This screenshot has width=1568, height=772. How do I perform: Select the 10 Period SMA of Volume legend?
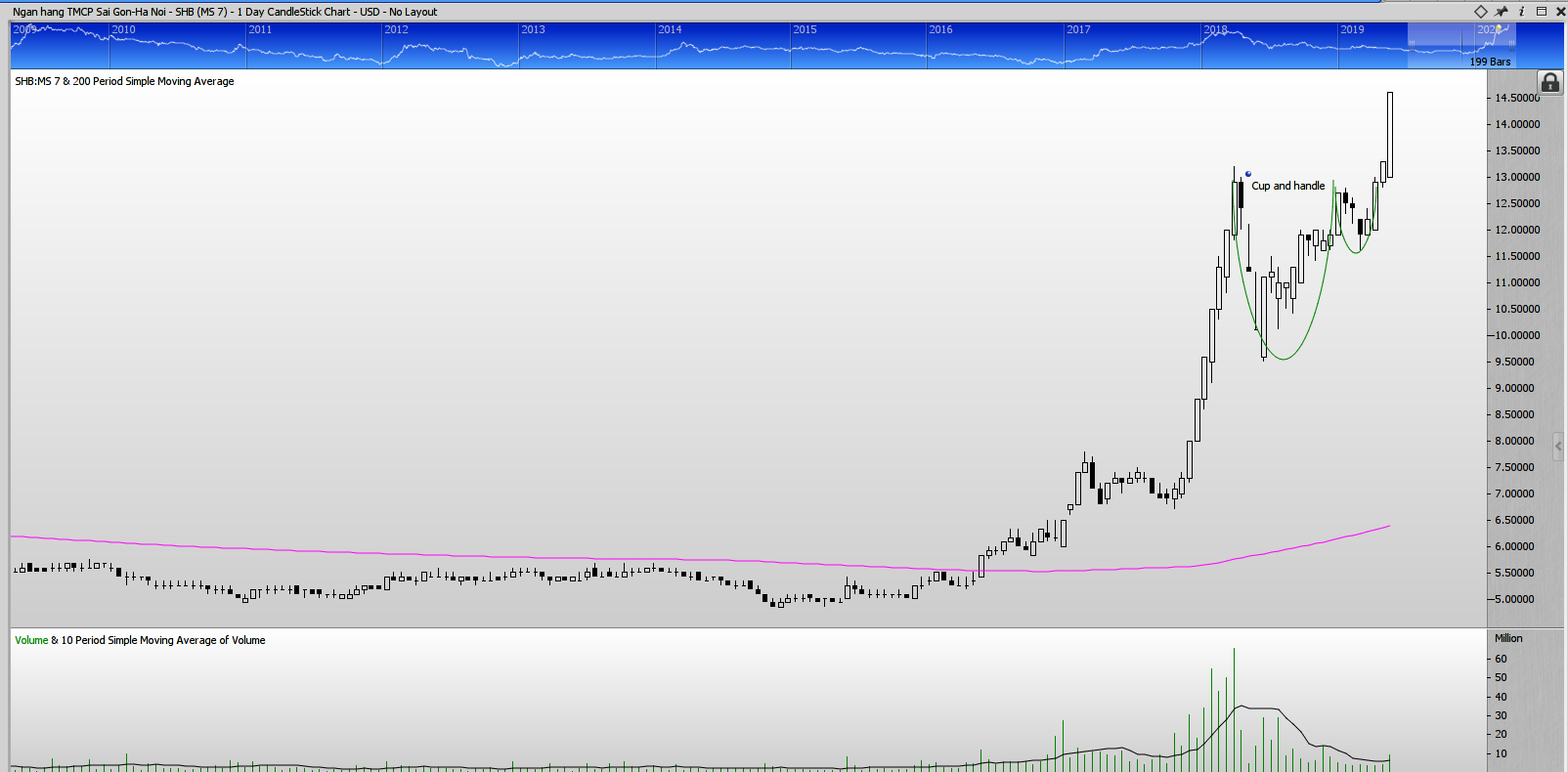pos(163,640)
